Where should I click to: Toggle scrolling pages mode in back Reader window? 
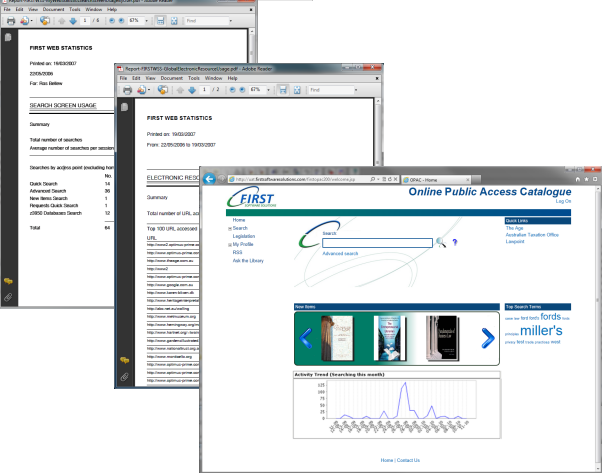point(160,21)
